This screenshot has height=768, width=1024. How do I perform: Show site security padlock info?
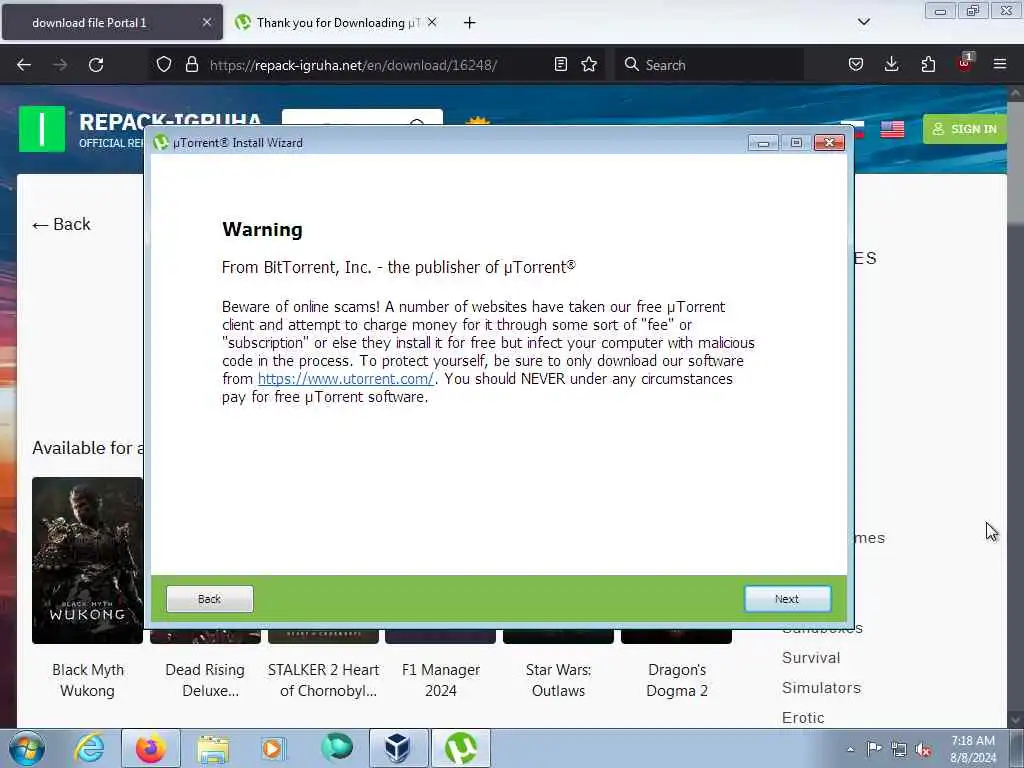[191, 64]
